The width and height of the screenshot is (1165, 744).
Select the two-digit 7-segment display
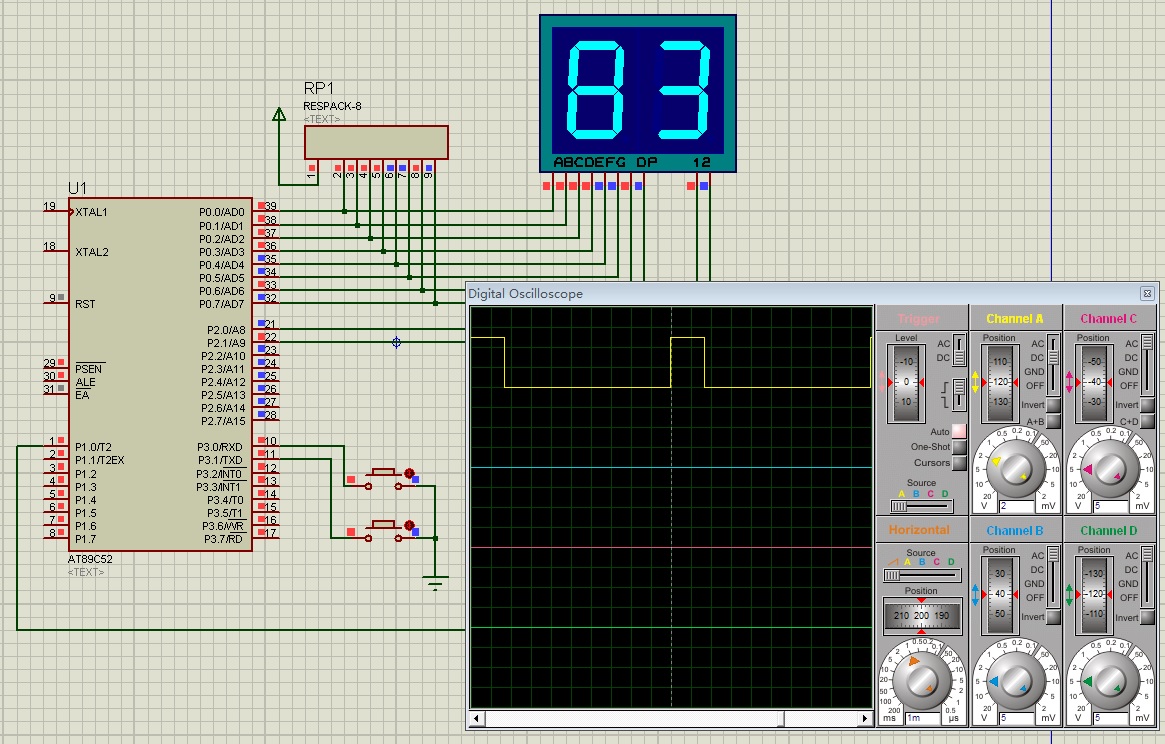click(x=637, y=94)
